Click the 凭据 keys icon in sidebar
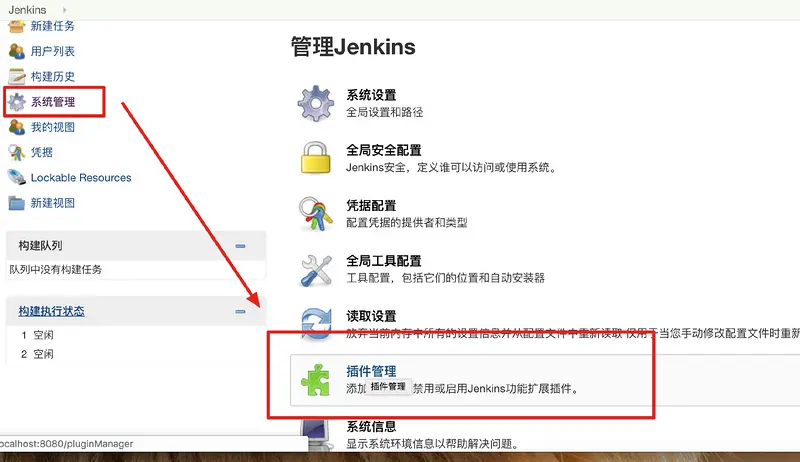The width and height of the screenshot is (800, 462). click(17, 152)
